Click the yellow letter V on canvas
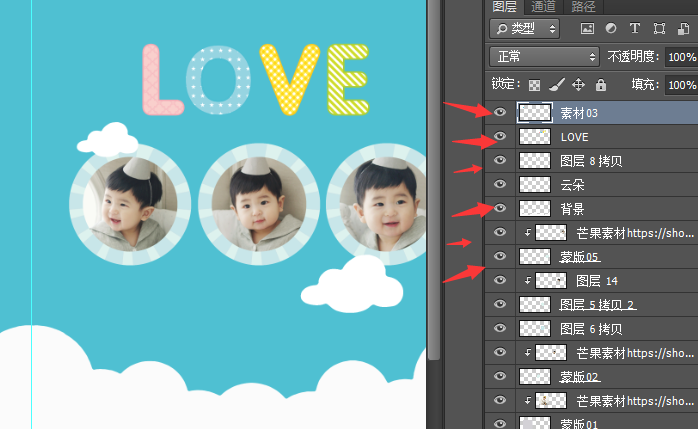Viewport: 698px width, 429px height. click(290, 79)
